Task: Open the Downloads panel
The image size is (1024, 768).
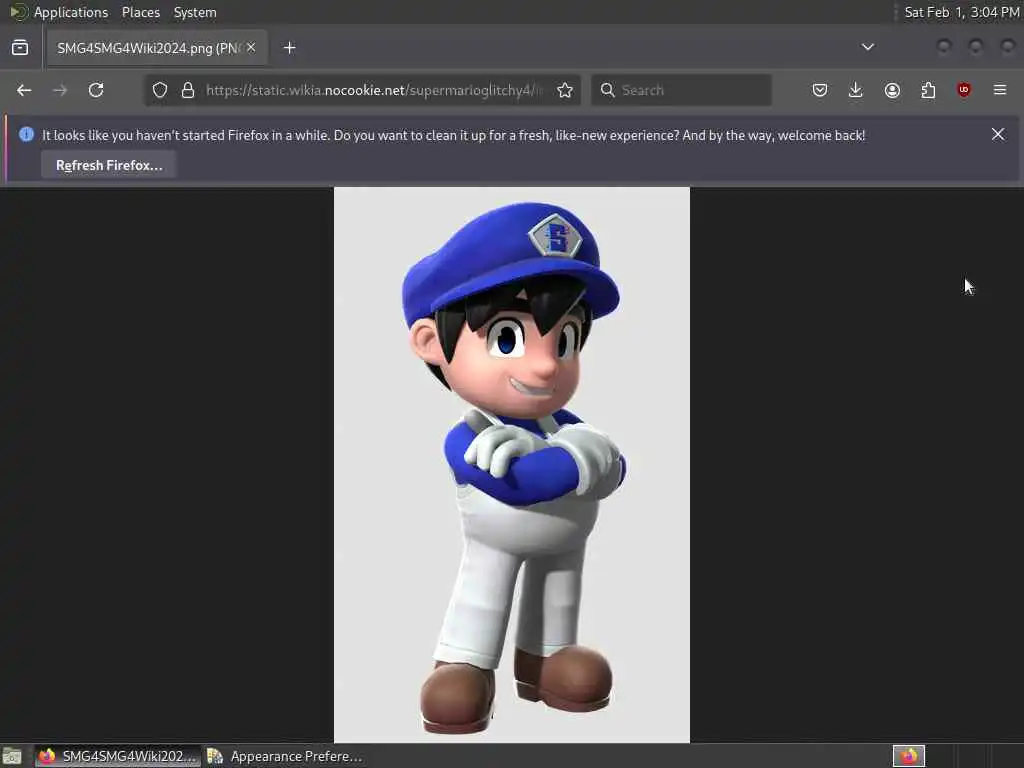Action: (856, 90)
